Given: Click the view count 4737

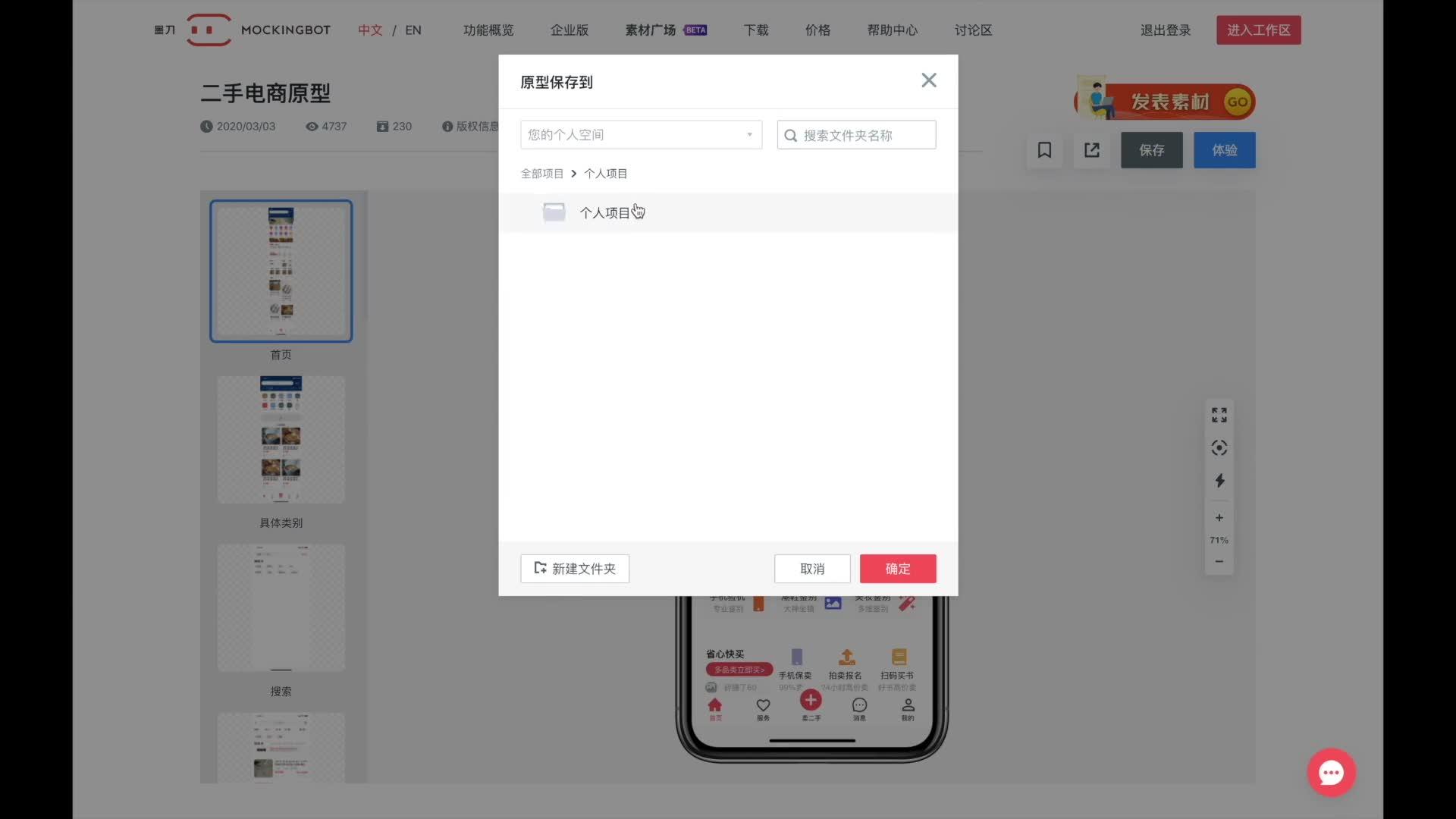Looking at the screenshot, I should (326, 127).
